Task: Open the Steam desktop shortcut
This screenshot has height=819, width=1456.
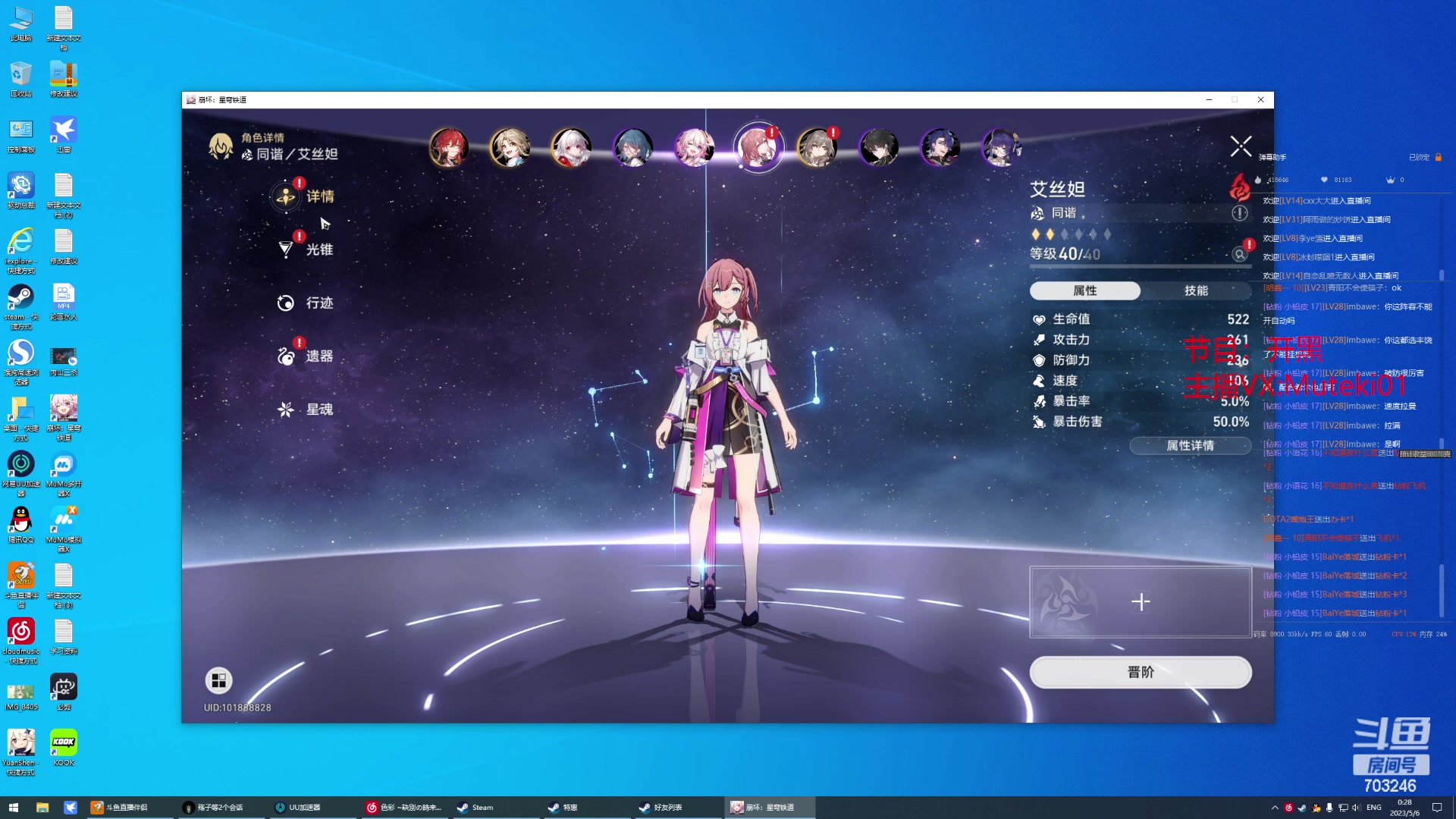Action: click(21, 306)
